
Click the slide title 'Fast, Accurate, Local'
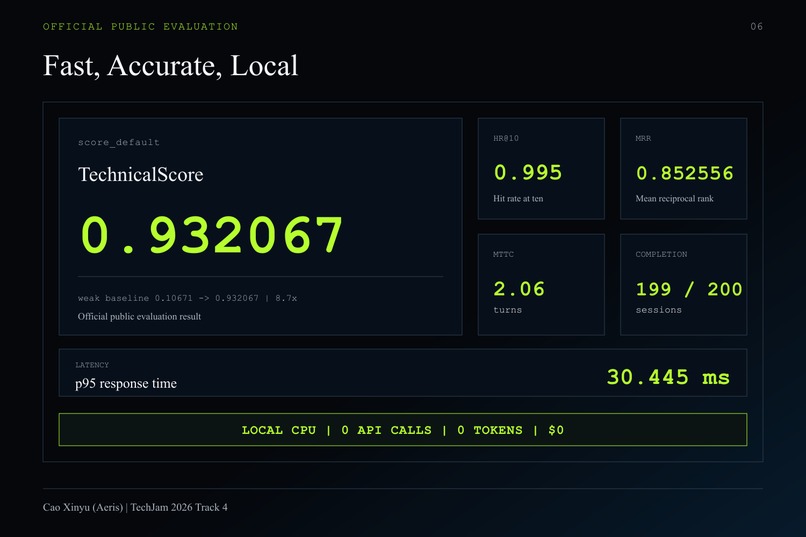[x=170, y=66]
